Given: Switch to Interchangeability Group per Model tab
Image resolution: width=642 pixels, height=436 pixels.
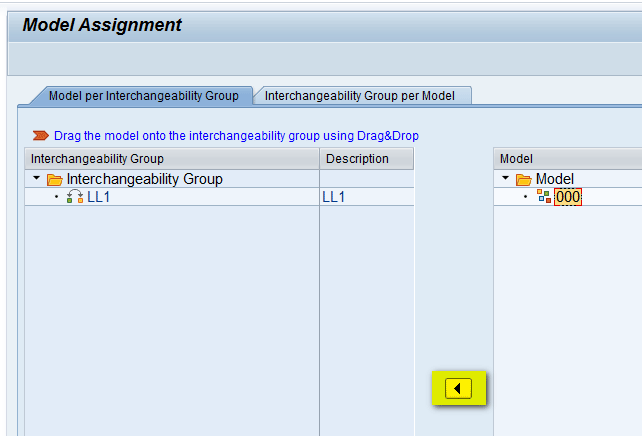Looking at the screenshot, I should [360, 96].
